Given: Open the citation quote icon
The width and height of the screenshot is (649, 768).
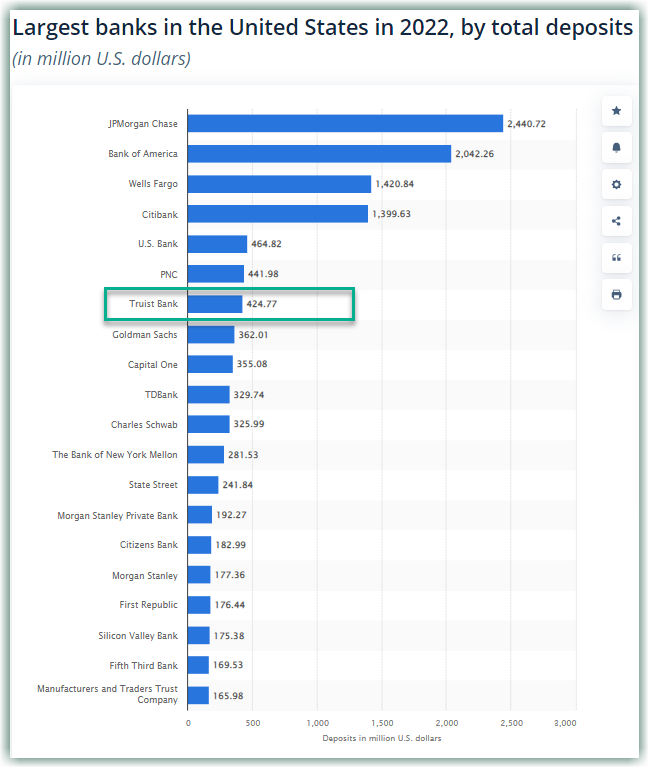Looking at the screenshot, I should click(616, 258).
